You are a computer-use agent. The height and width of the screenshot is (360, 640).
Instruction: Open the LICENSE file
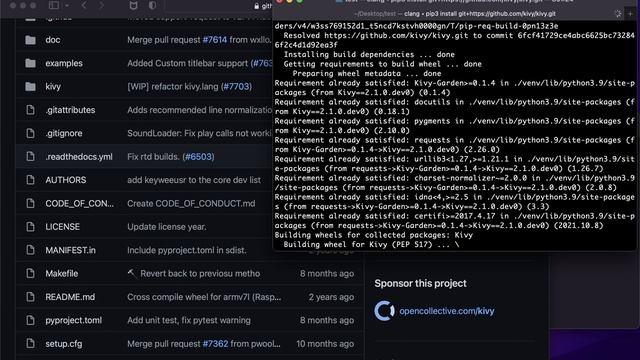(x=62, y=227)
